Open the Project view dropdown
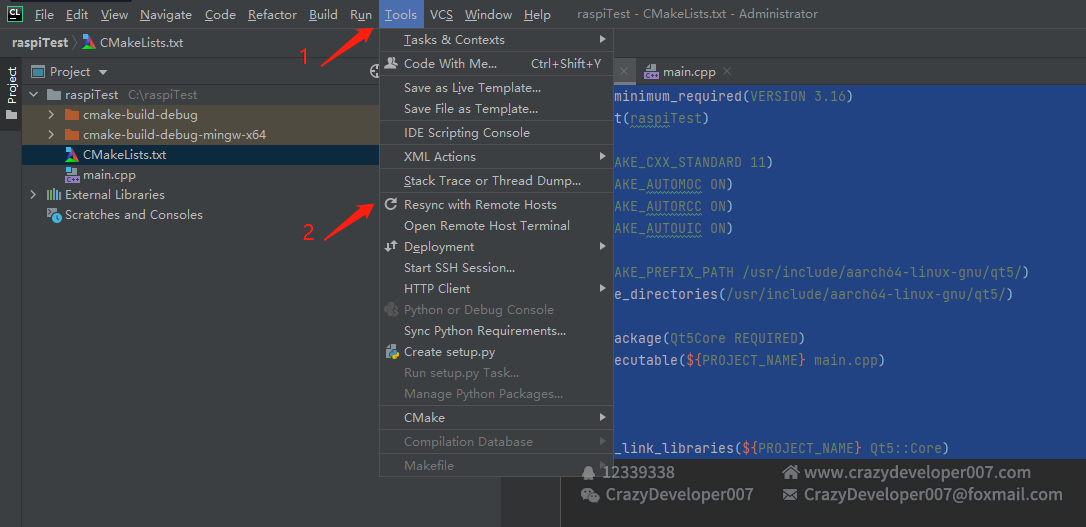This screenshot has height=527, width=1086. point(103,72)
